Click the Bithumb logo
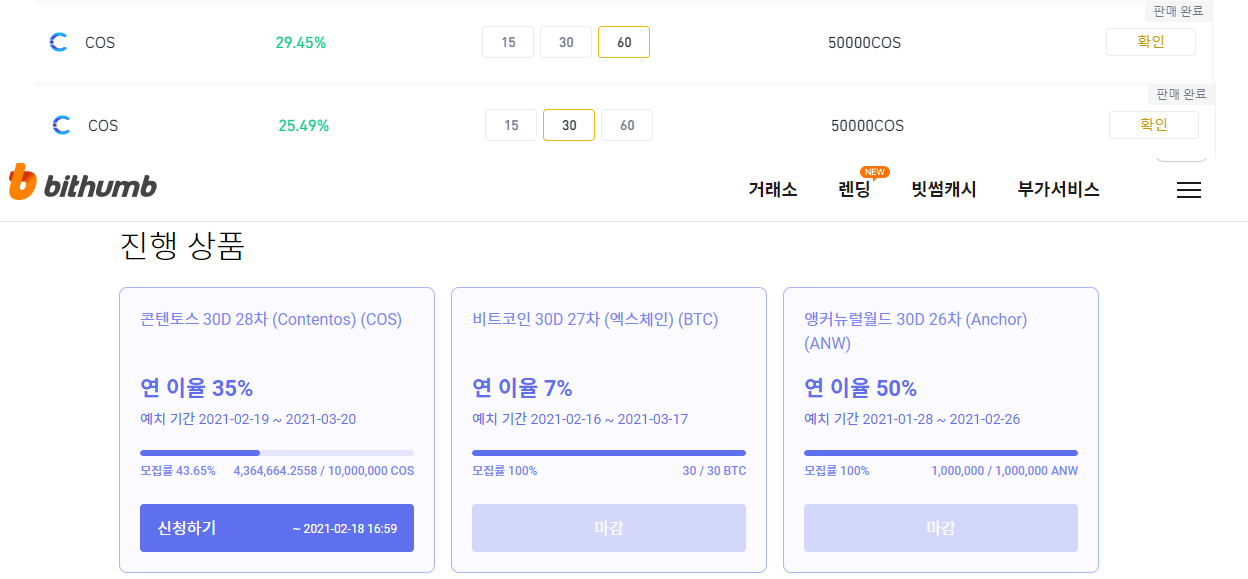The width and height of the screenshot is (1248, 579). point(83,185)
